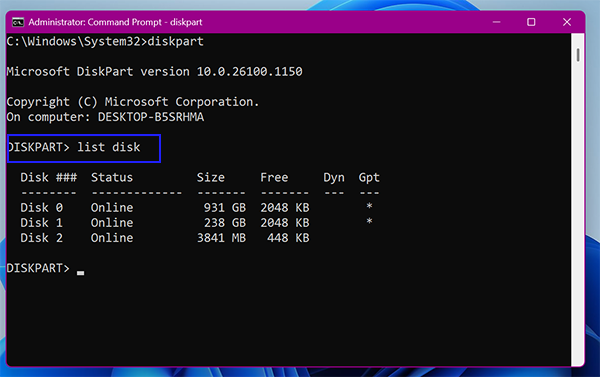Click the Command Prompt icon in title bar
Image resolution: width=600 pixels, height=377 pixels.
[18, 22]
